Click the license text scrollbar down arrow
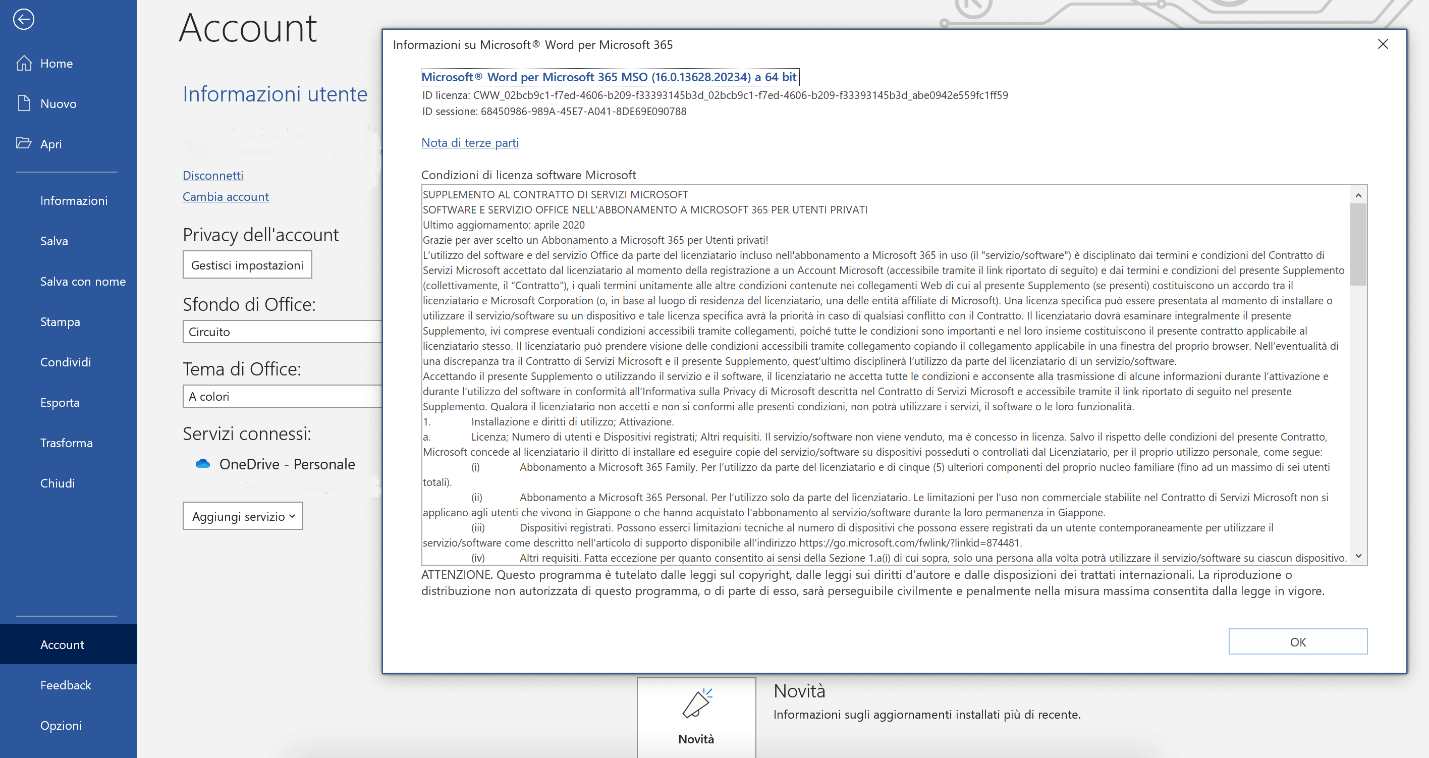 point(1358,556)
